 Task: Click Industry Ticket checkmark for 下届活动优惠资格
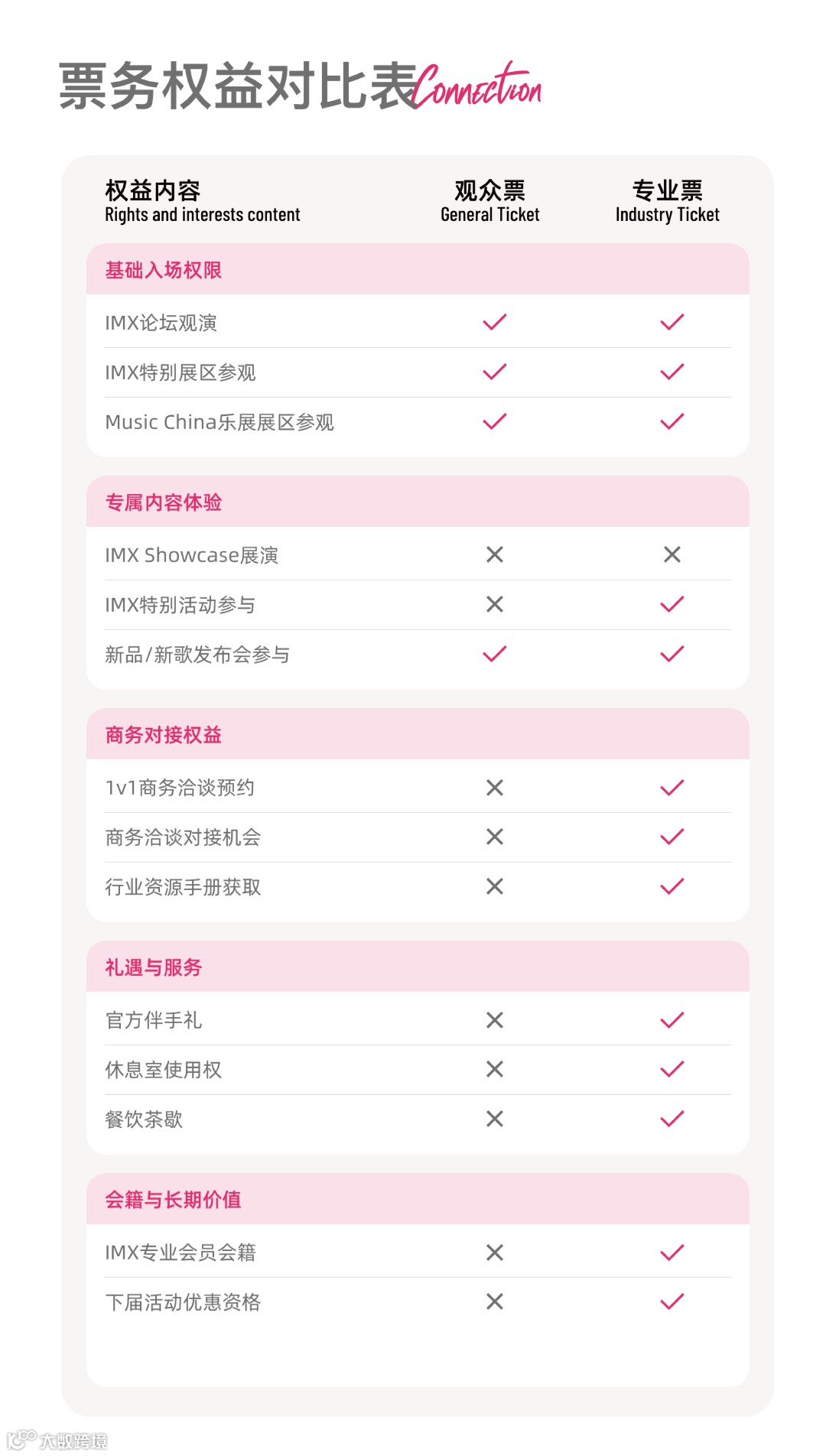point(672,1302)
